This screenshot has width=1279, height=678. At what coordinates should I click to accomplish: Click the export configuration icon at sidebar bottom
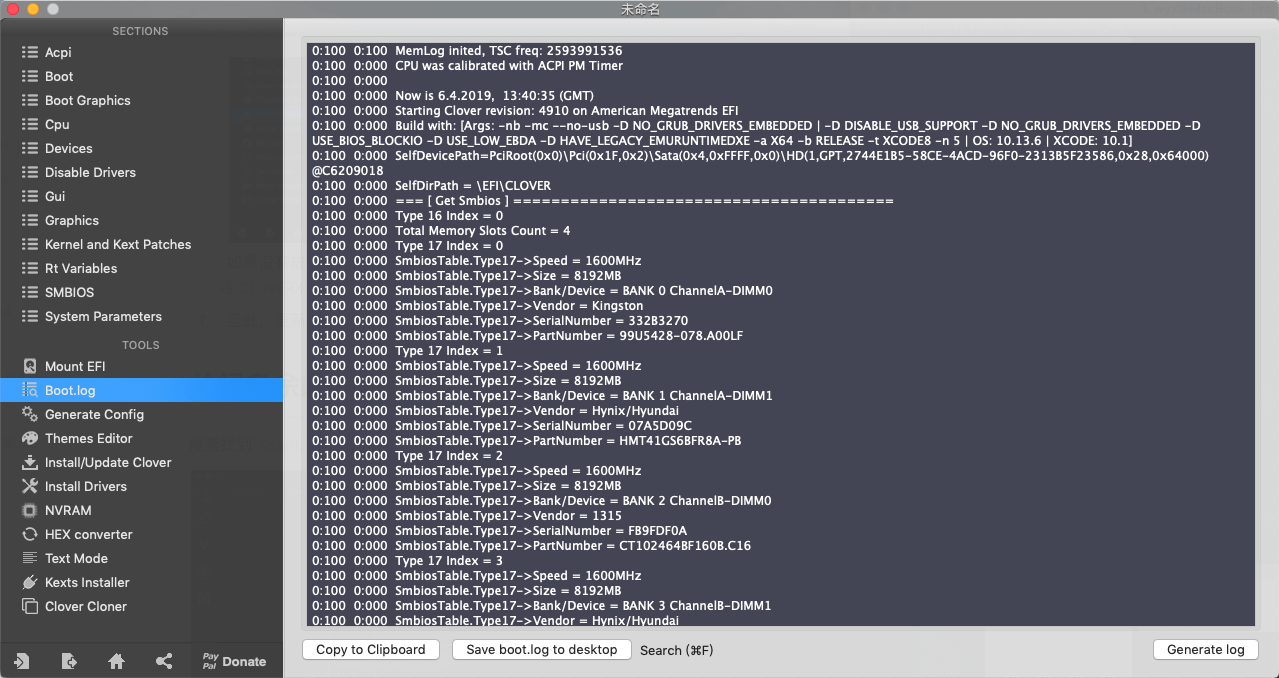[x=69, y=661]
